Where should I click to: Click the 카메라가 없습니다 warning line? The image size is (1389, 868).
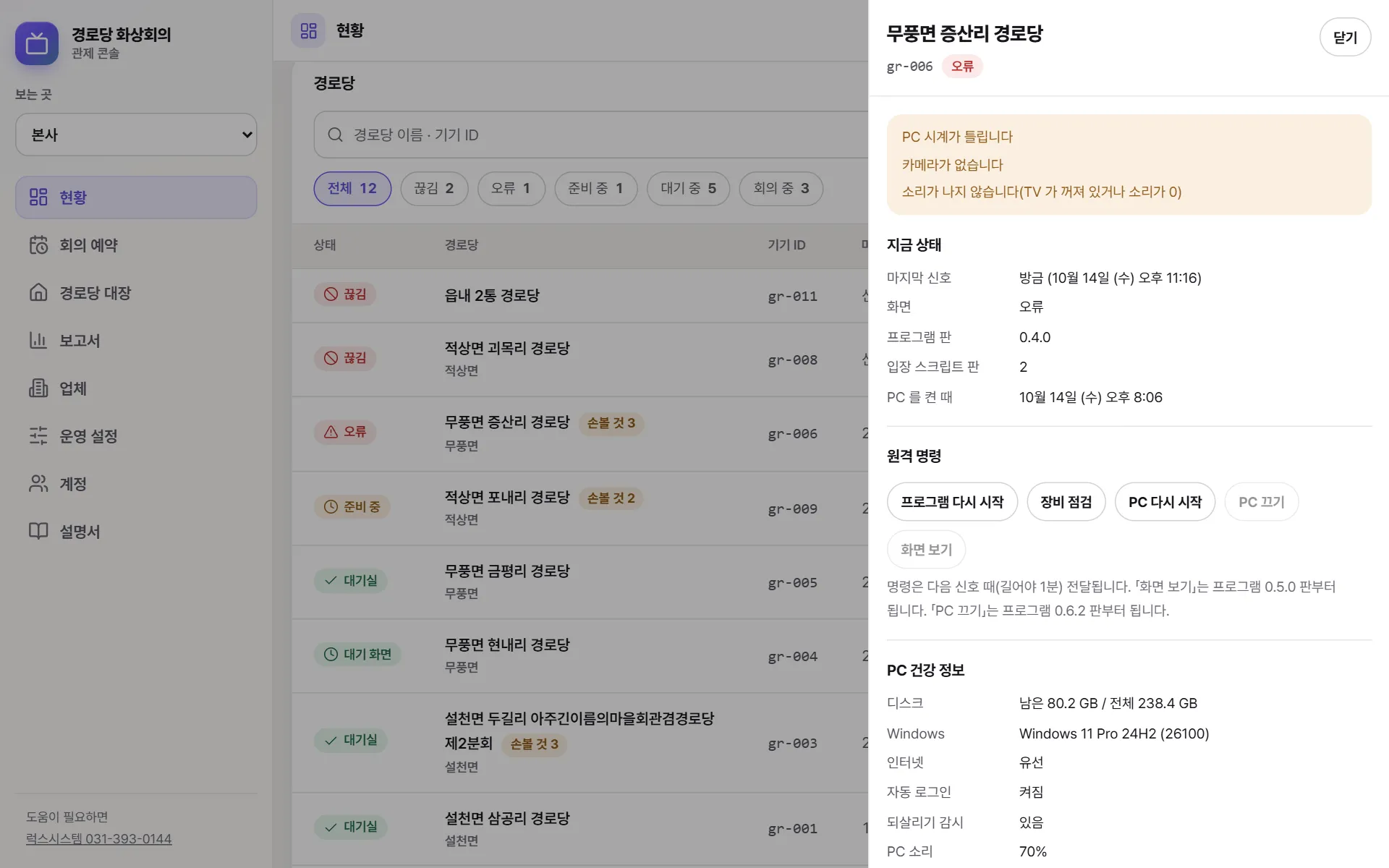(952, 165)
